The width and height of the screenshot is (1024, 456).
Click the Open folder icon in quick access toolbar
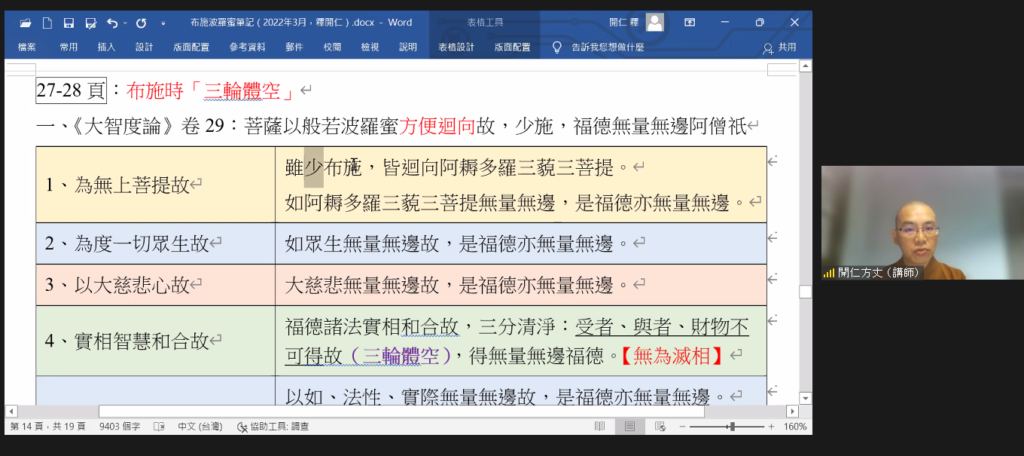[x=25, y=22]
